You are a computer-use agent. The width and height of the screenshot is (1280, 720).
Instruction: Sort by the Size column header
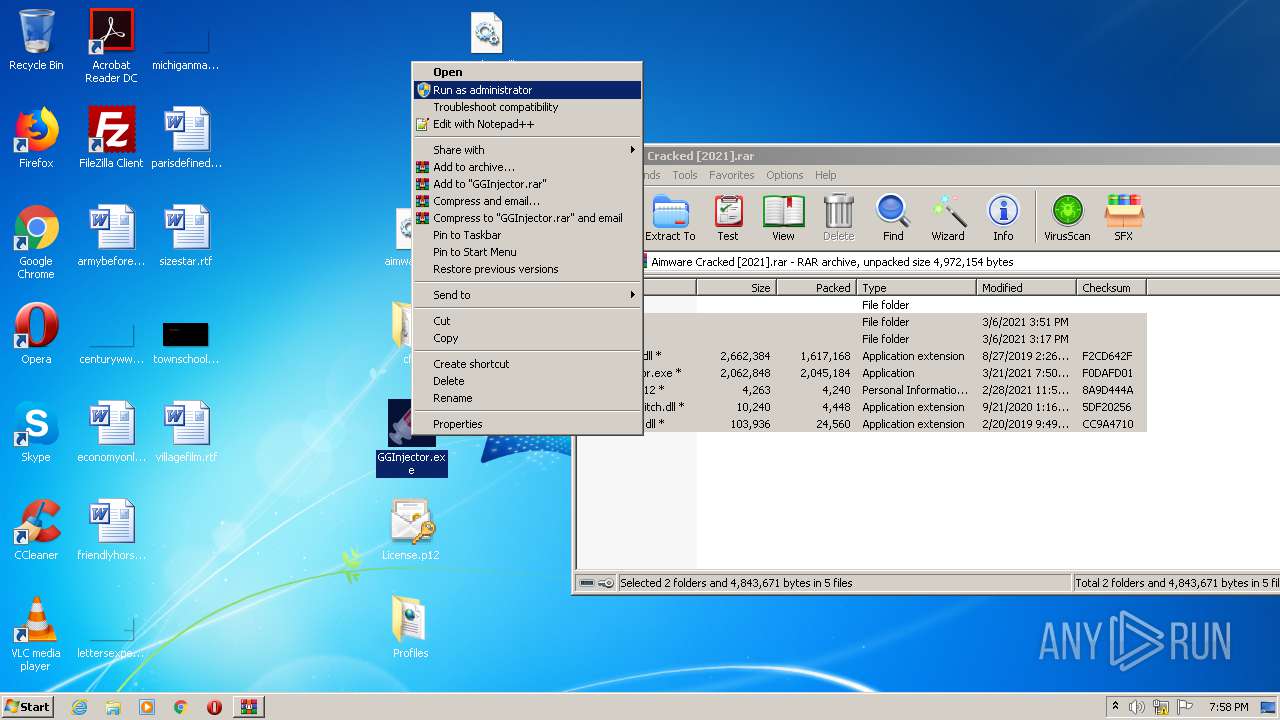click(x=736, y=288)
